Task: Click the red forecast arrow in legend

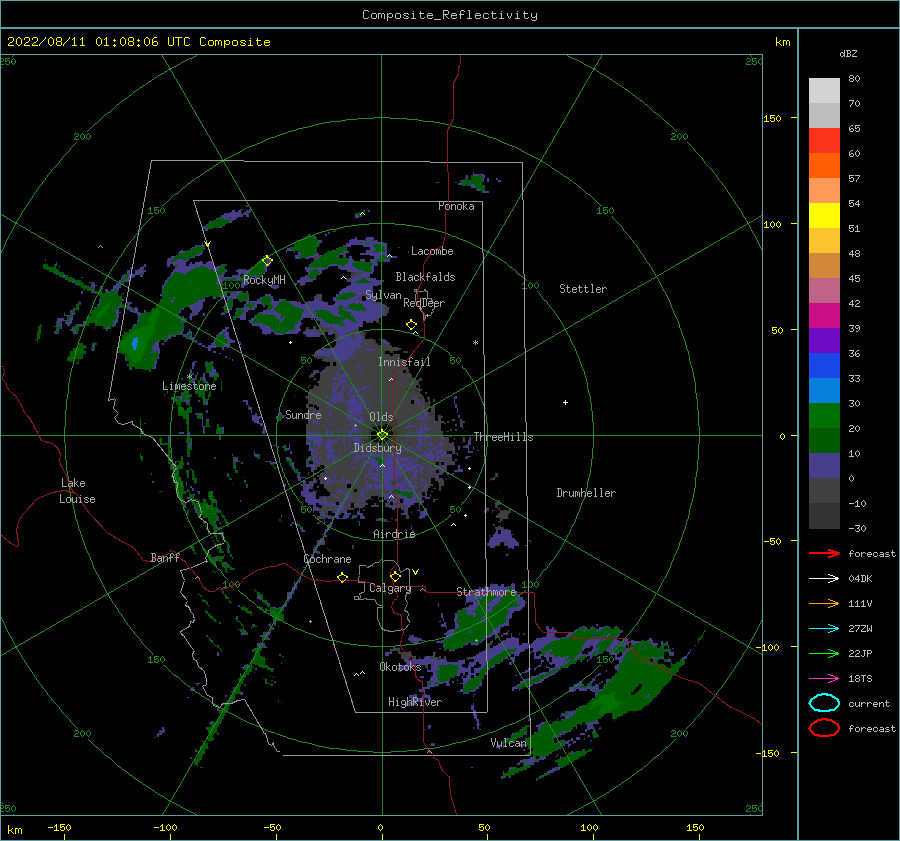Action: [x=824, y=553]
